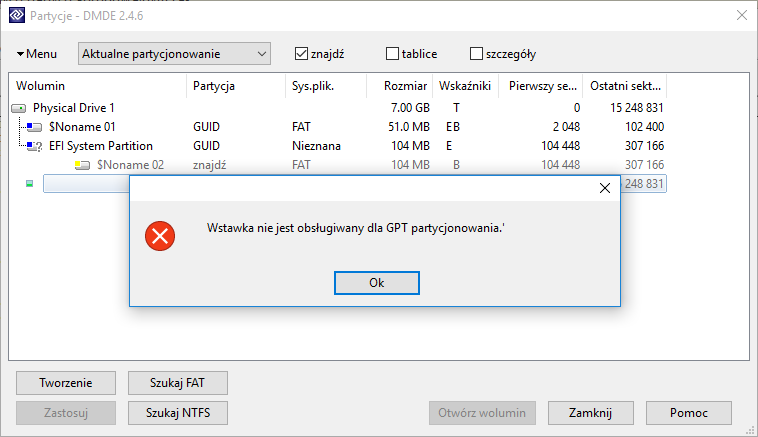Enable the szczegóły checkbox

click(476, 54)
